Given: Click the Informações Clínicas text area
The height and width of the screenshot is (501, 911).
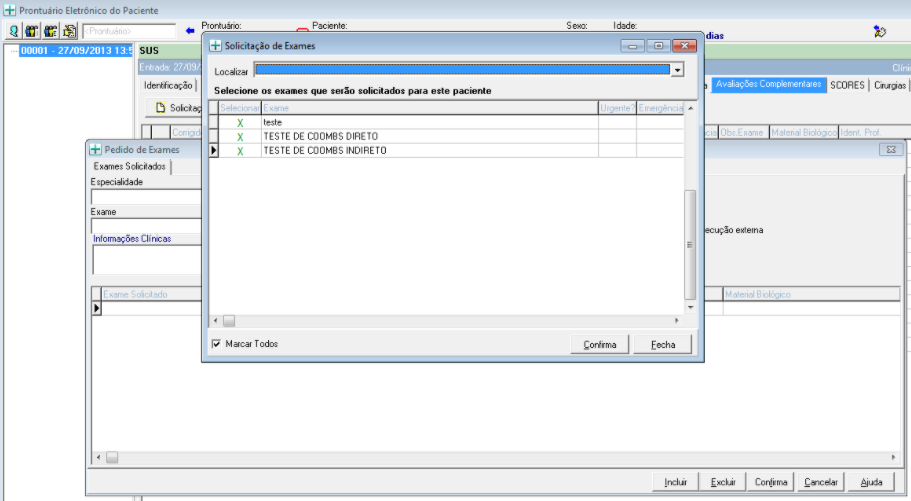Looking at the screenshot, I should point(147,259).
